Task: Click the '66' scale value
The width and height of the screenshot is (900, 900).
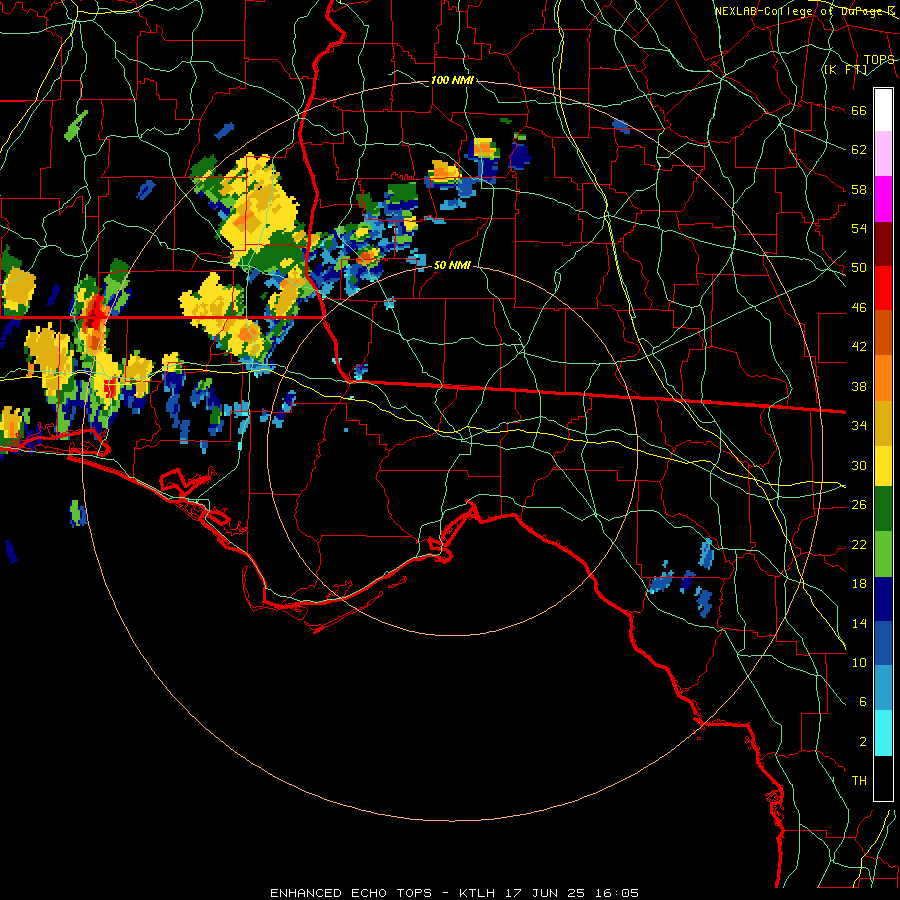Action: [x=859, y=110]
